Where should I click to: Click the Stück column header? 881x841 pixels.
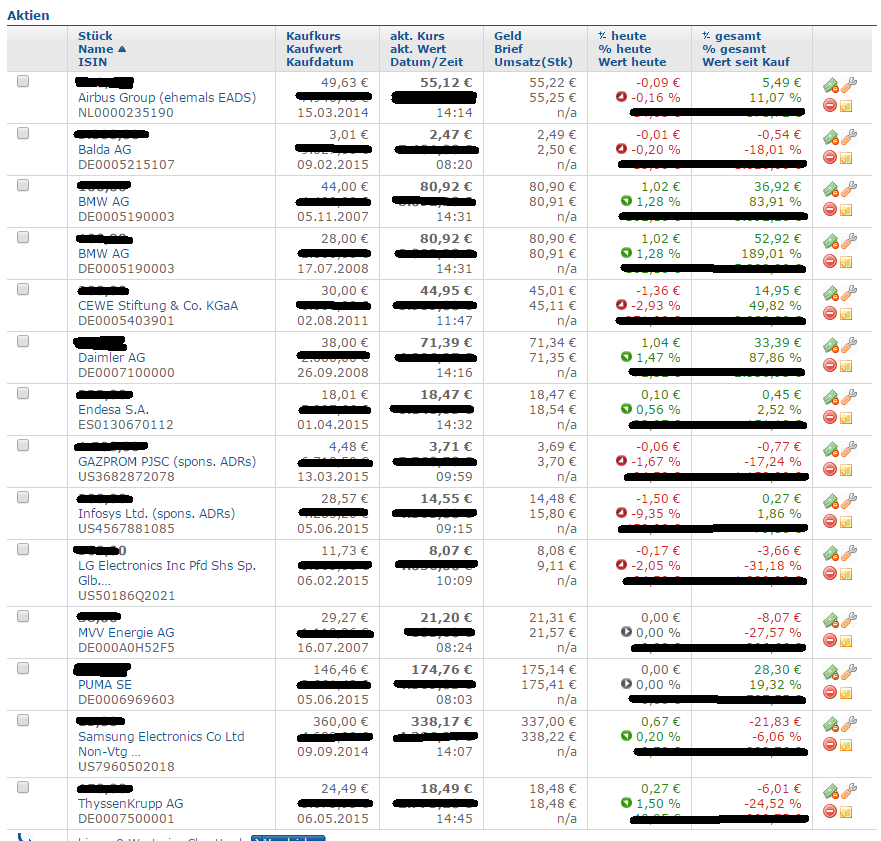95,36
